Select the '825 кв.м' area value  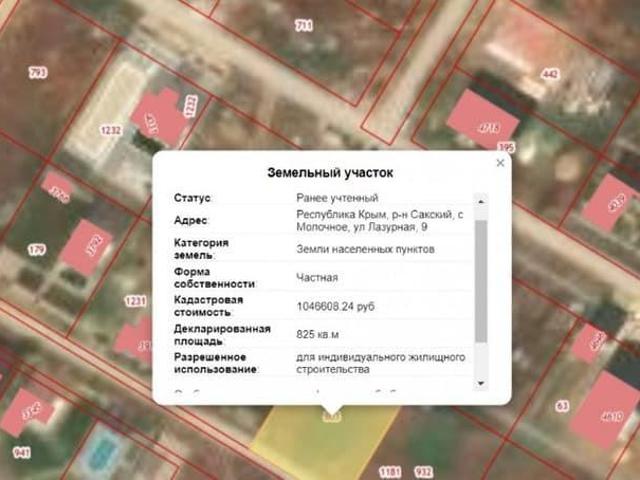(317, 335)
